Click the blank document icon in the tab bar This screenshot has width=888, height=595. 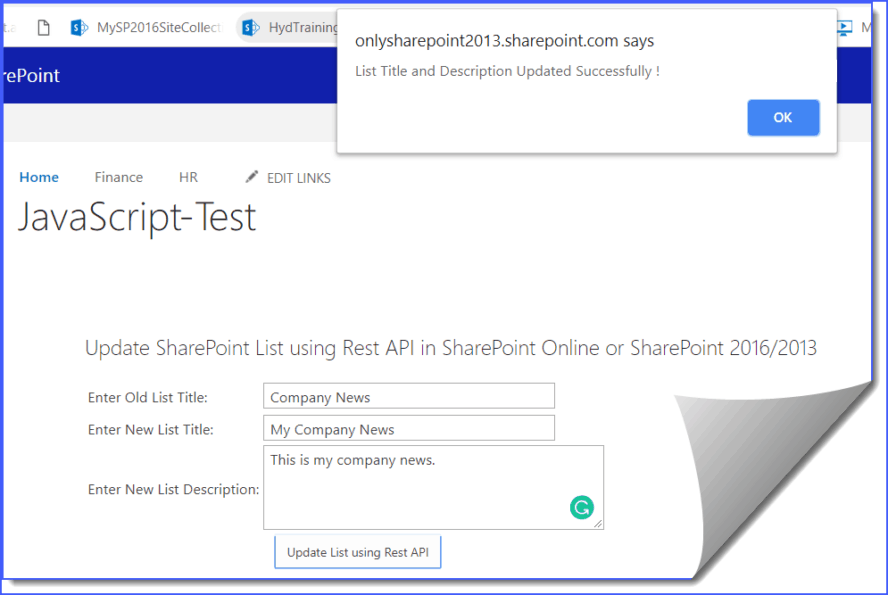tap(42, 27)
